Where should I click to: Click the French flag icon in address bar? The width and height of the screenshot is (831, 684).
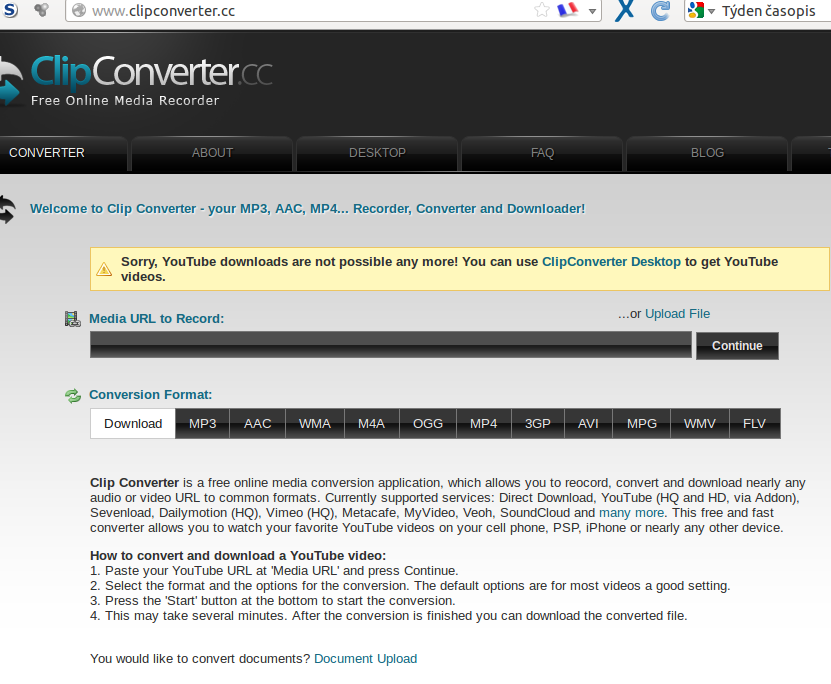click(x=568, y=11)
